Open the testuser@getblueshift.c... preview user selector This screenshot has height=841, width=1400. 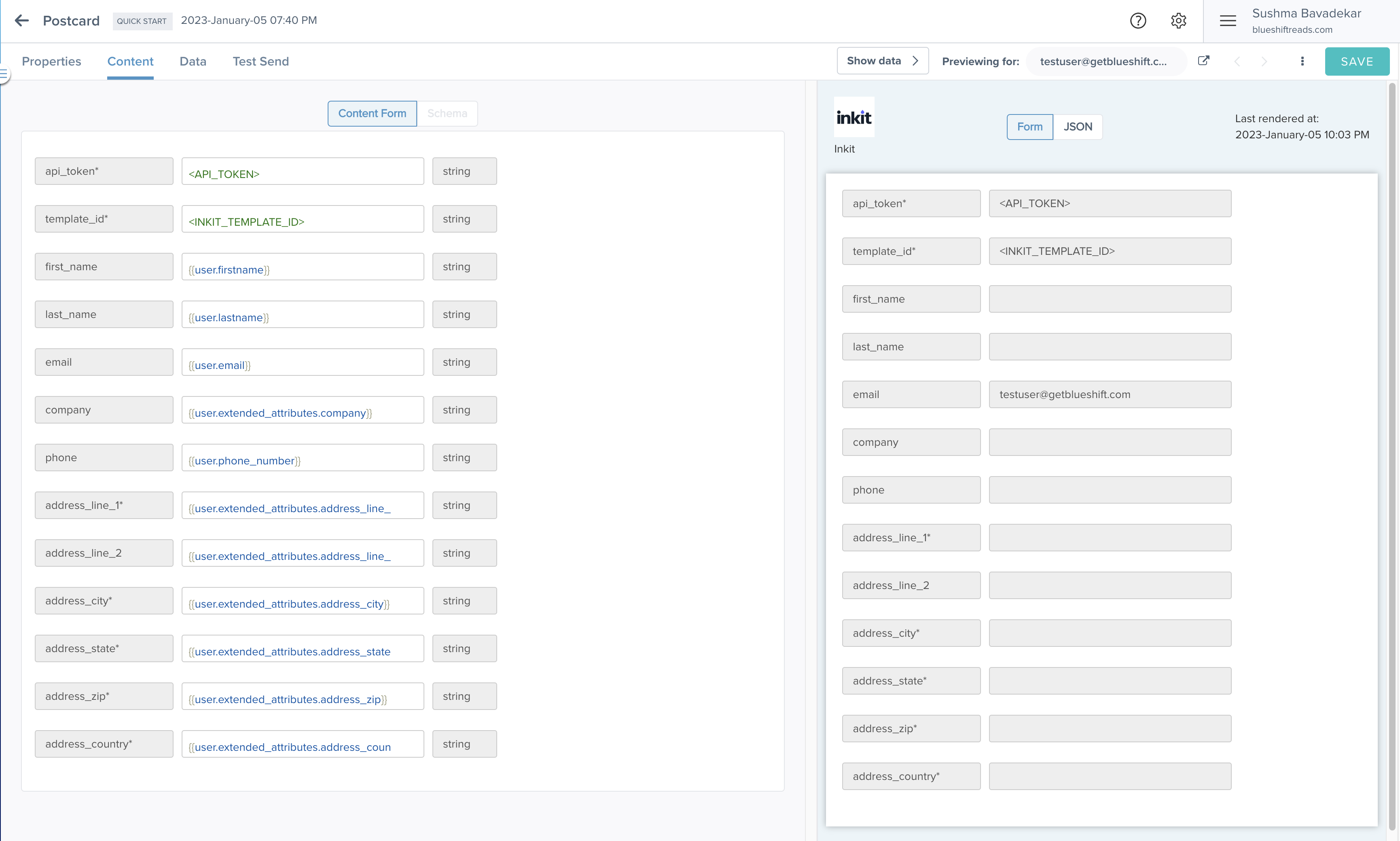(1105, 61)
